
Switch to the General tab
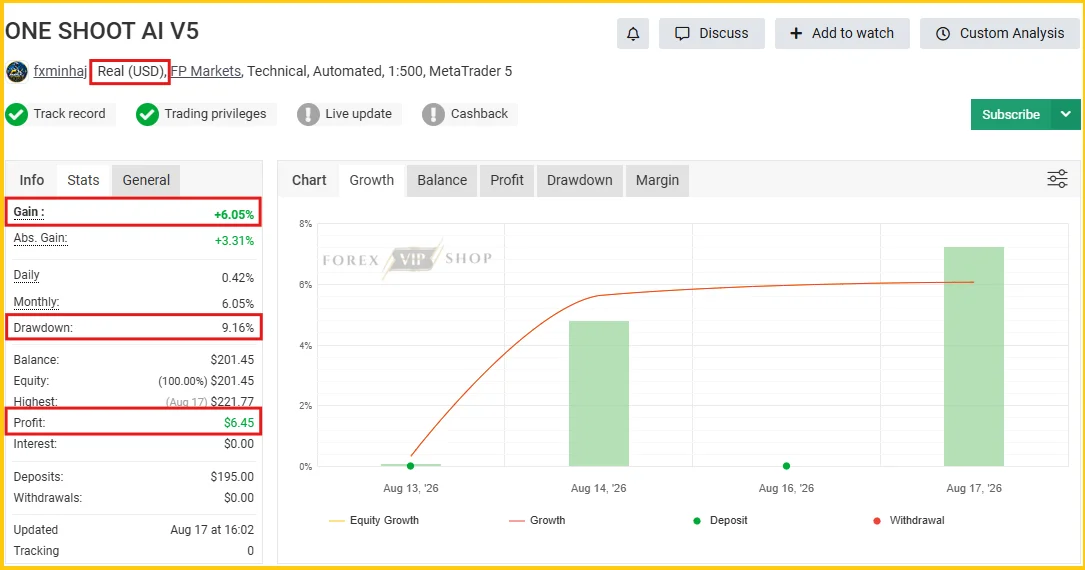pos(146,180)
